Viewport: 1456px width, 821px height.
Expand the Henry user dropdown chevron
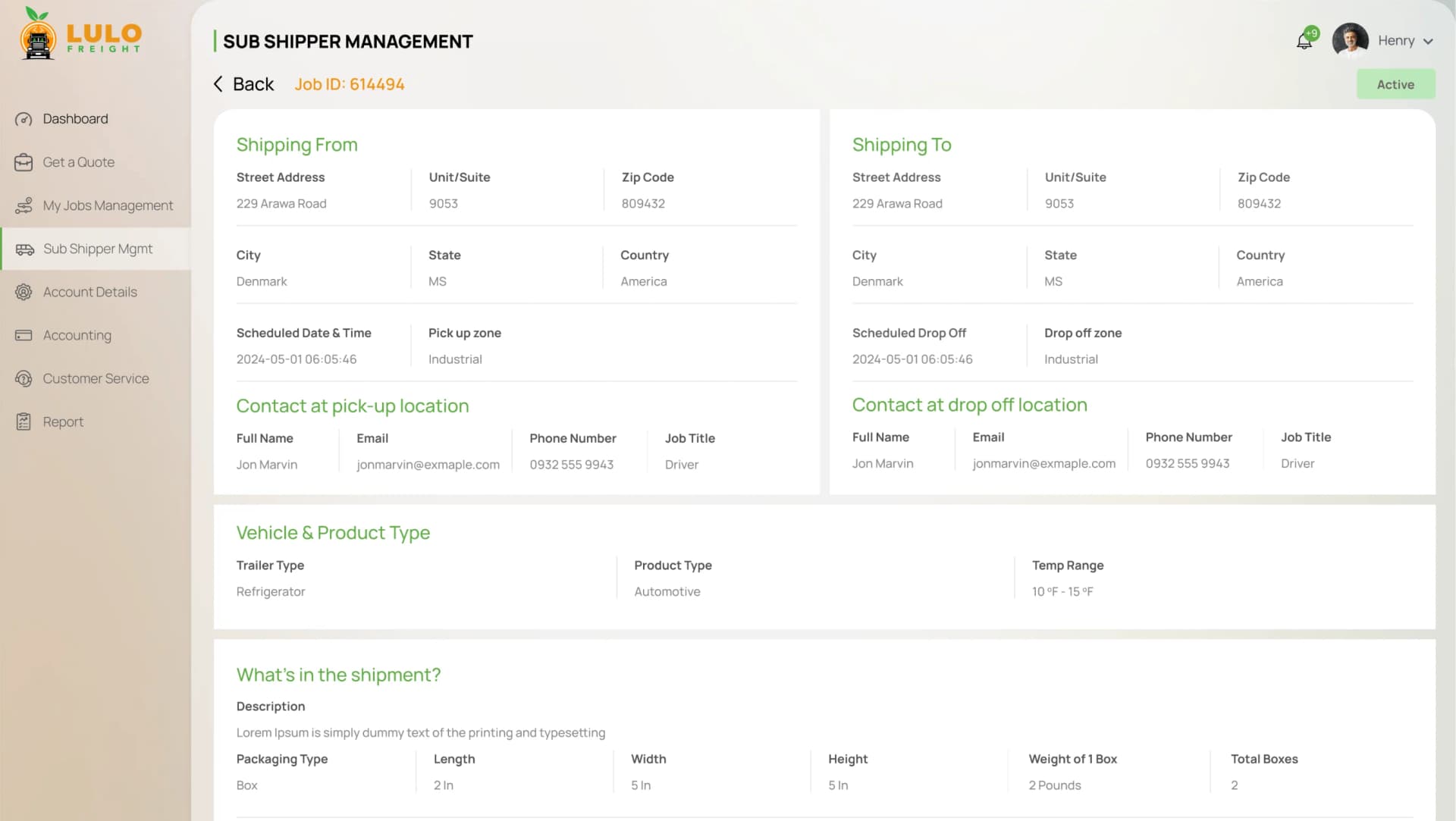(1428, 42)
